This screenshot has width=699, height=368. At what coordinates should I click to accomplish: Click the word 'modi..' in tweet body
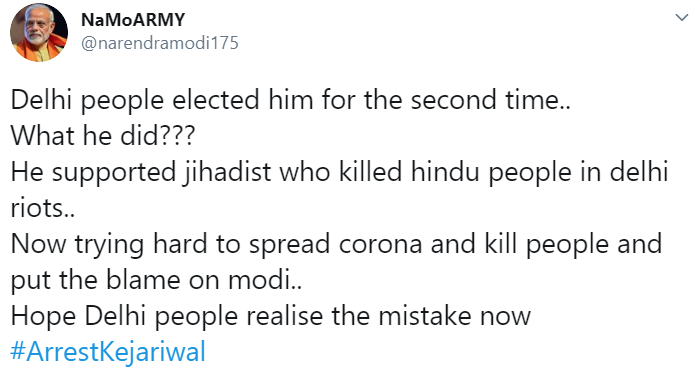tap(265, 281)
